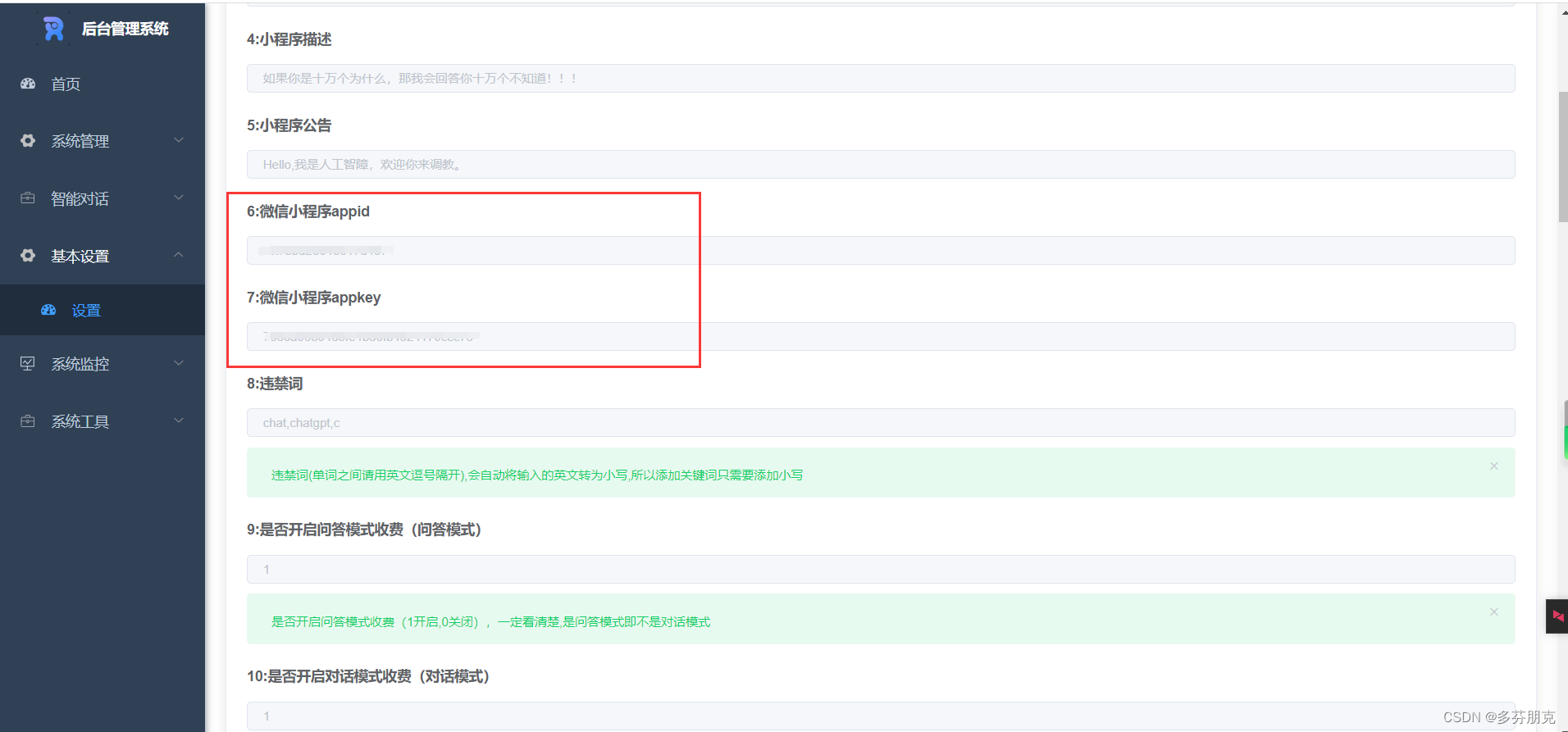Image resolution: width=1568 pixels, height=732 pixels.
Task: Close the 违禁词 hint alert
Action: (x=1493, y=466)
